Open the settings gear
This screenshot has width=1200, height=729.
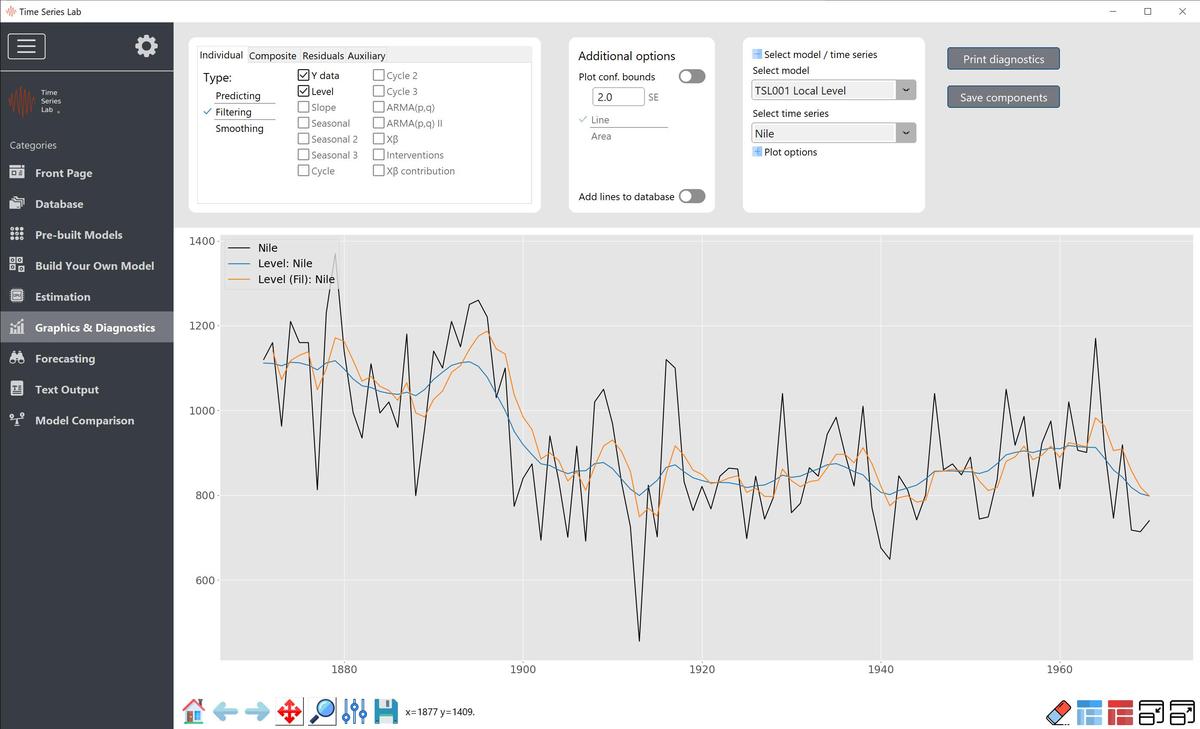146,46
